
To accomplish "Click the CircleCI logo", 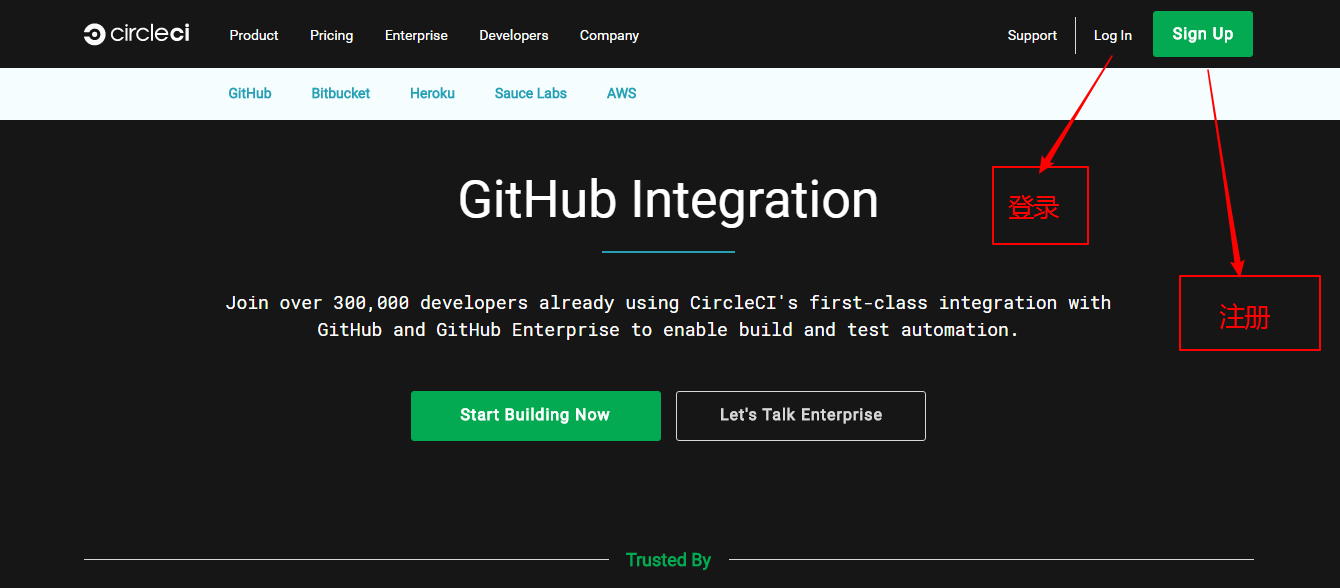I will click(x=136, y=34).
